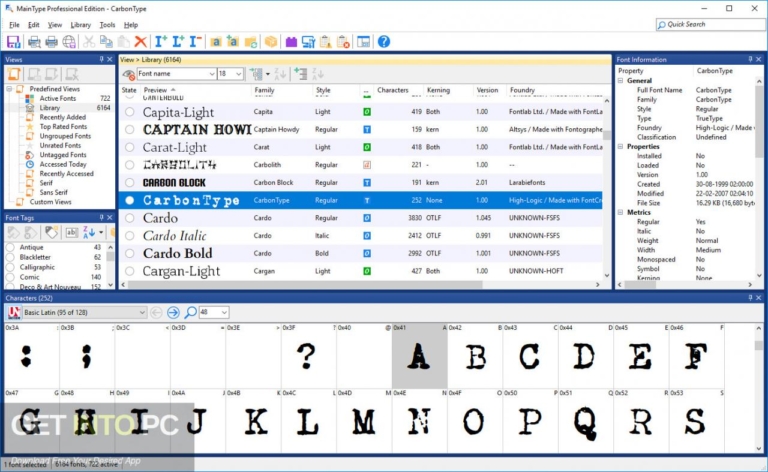Open print preview from the toolbar
The height and width of the screenshot is (472, 768).
point(34,42)
